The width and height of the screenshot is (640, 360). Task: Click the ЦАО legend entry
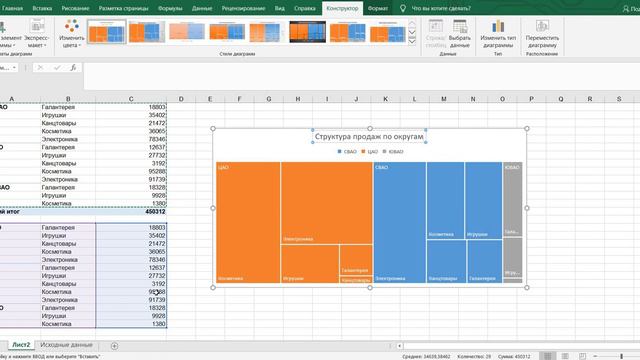click(370, 152)
